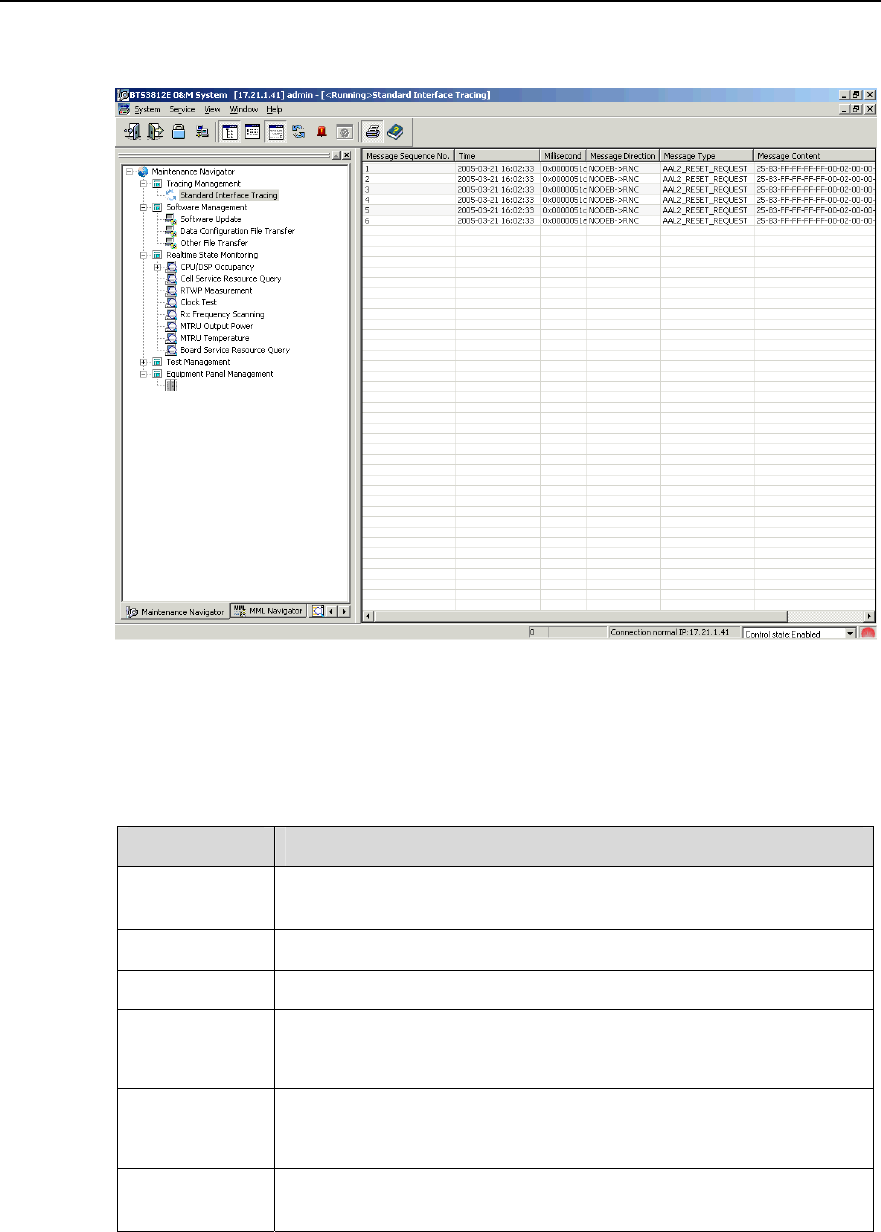The width and height of the screenshot is (881, 1232).
Task: Close the navigator pane with X button
Action: [x=346, y=157]
